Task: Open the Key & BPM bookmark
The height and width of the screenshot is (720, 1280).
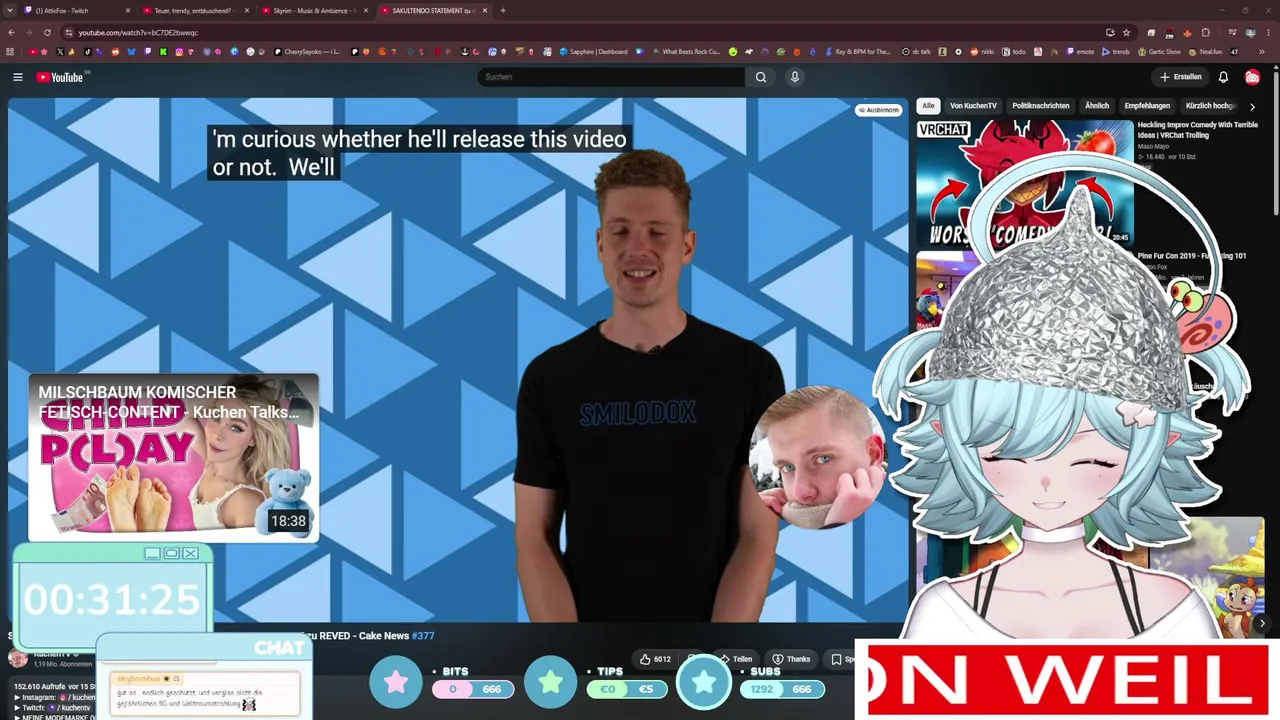Action: (857, 51)
